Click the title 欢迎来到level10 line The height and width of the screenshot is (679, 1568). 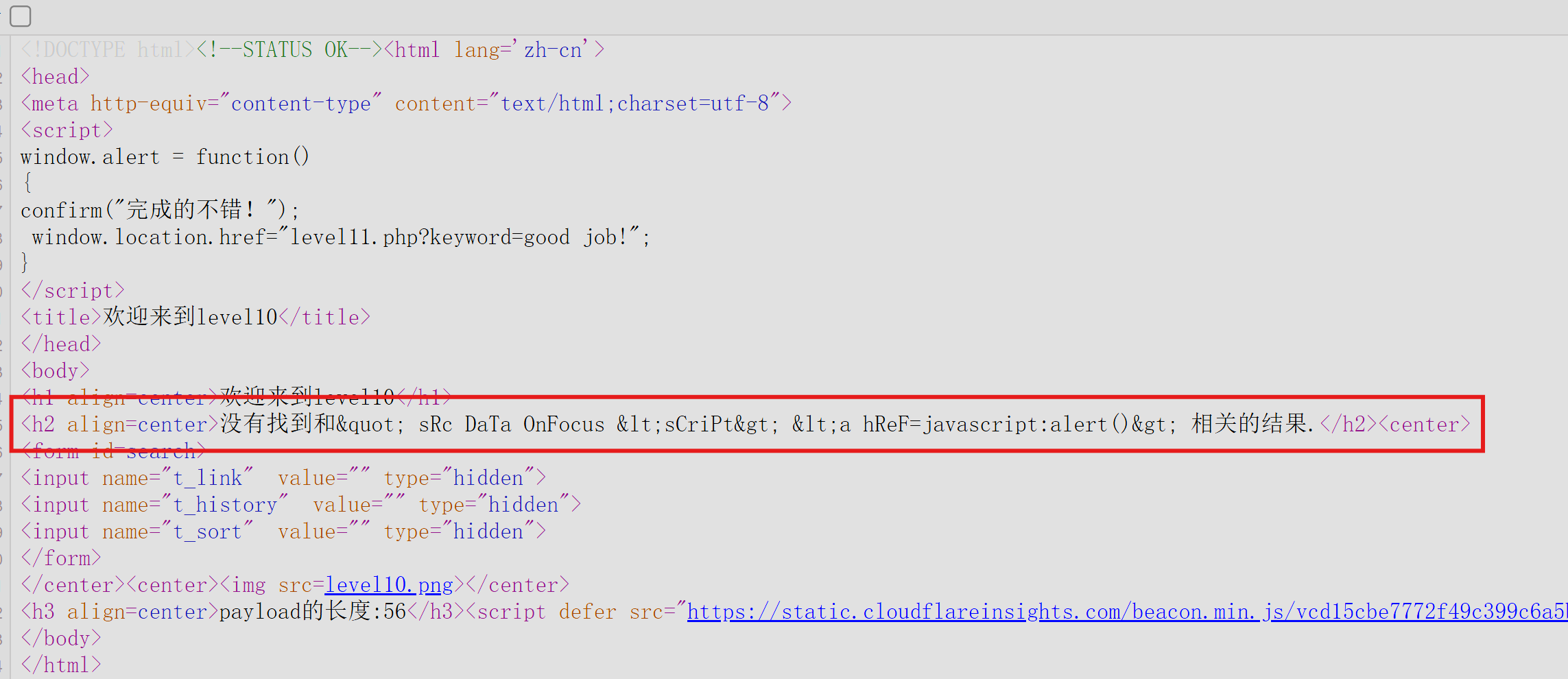tap(195, 318)
